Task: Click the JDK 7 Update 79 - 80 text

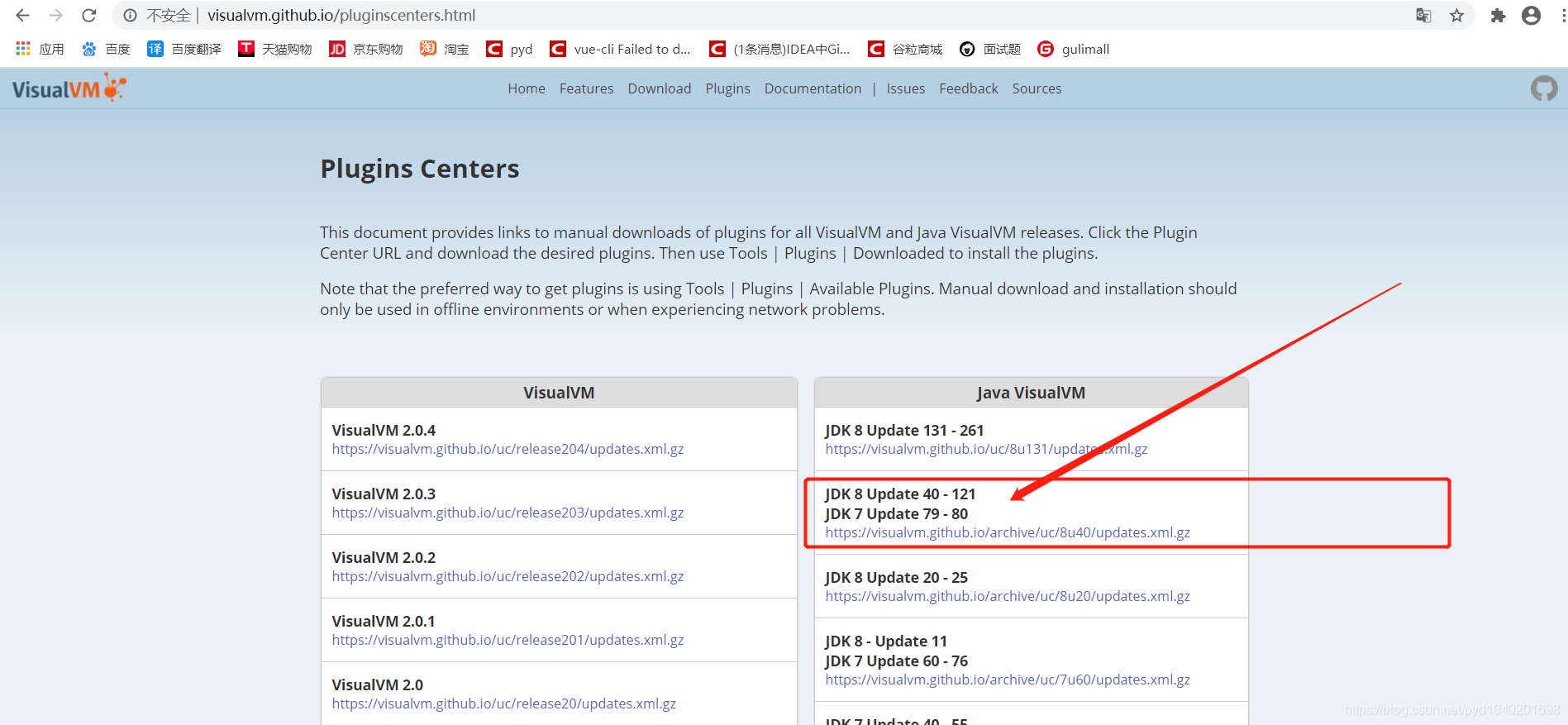Action: 896,513
